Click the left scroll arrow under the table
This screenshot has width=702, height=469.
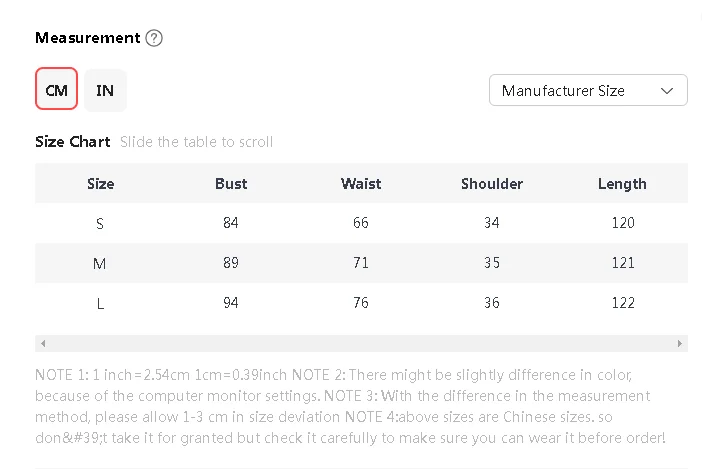point(43,343)
